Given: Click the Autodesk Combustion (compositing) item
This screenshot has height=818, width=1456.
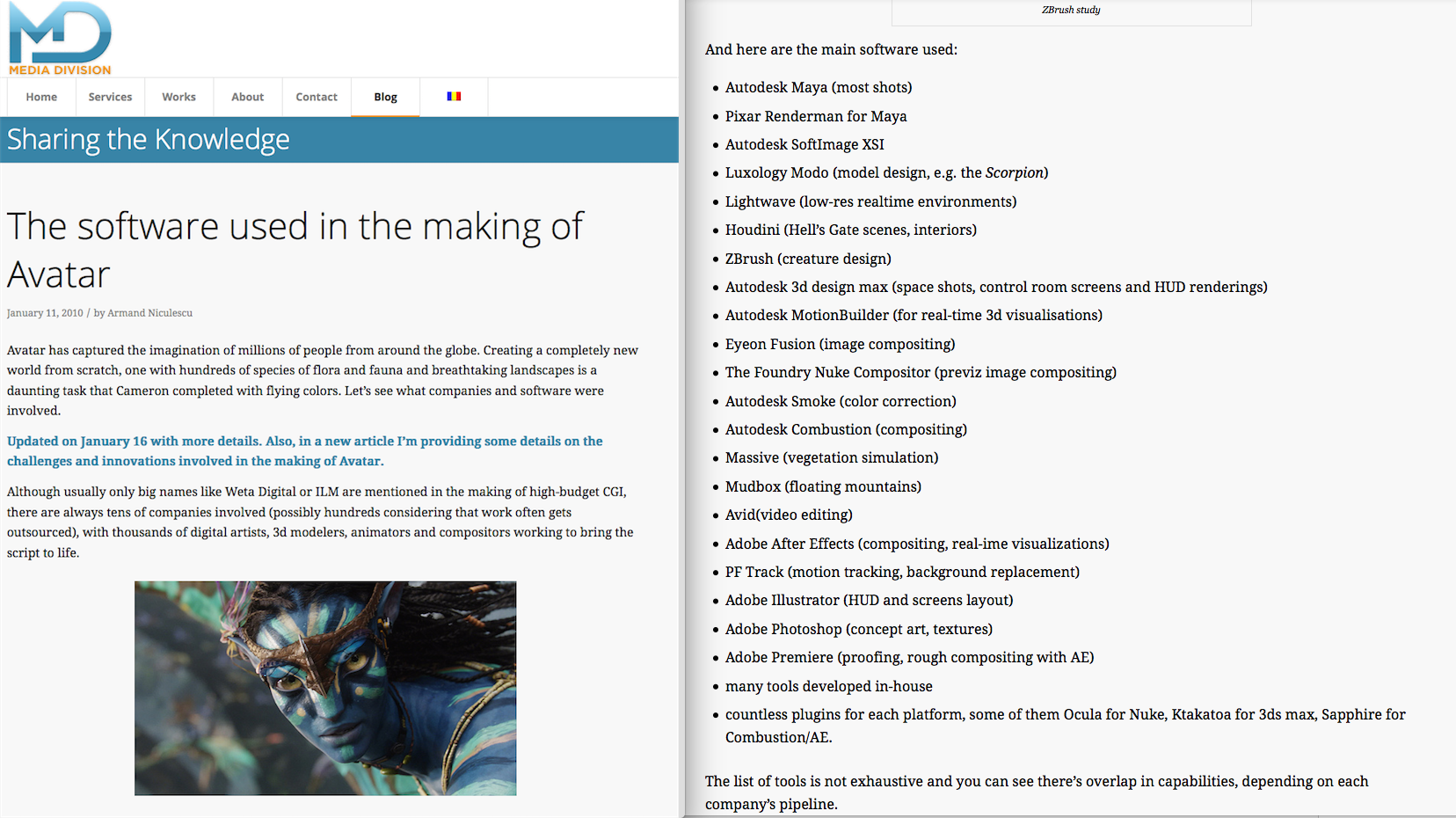Looking at the screenshot, I should [846, 429].
